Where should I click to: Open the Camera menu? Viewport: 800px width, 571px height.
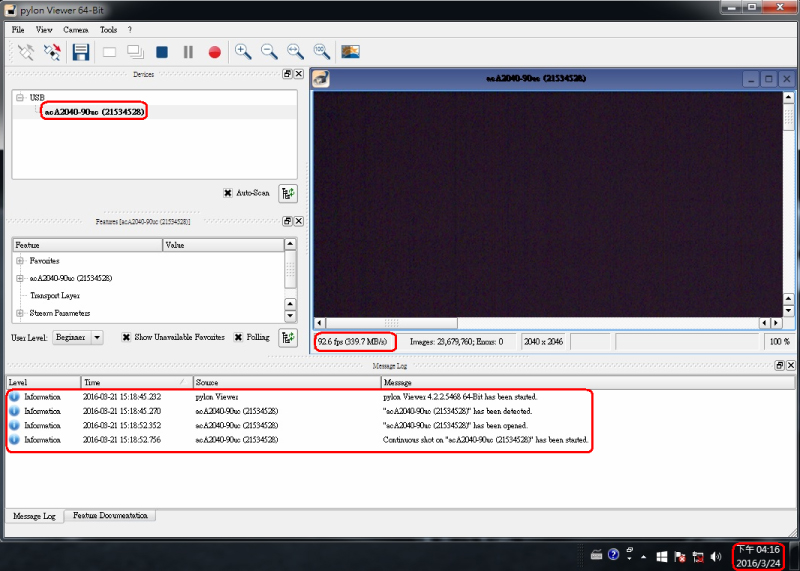76,30
